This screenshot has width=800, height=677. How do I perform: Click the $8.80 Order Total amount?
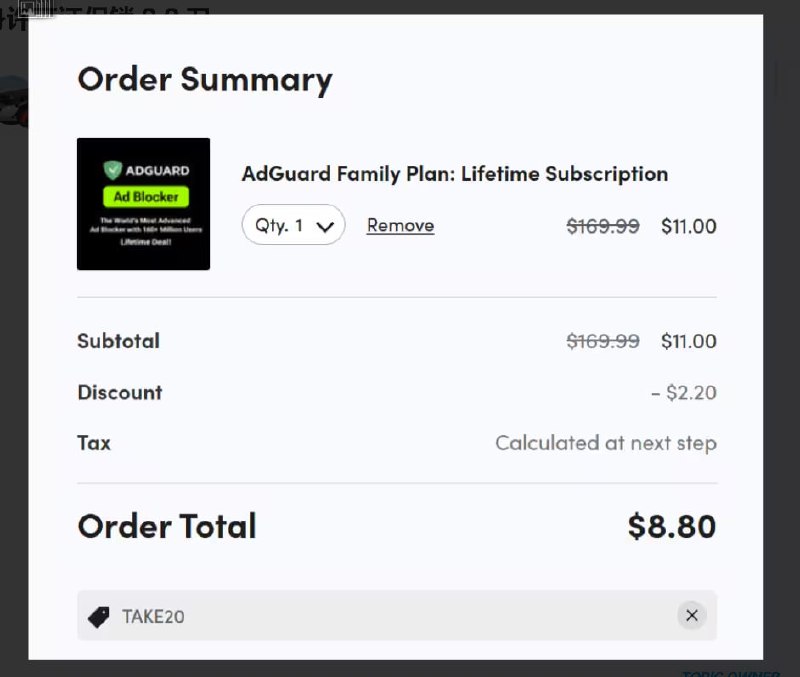[671, 526]
